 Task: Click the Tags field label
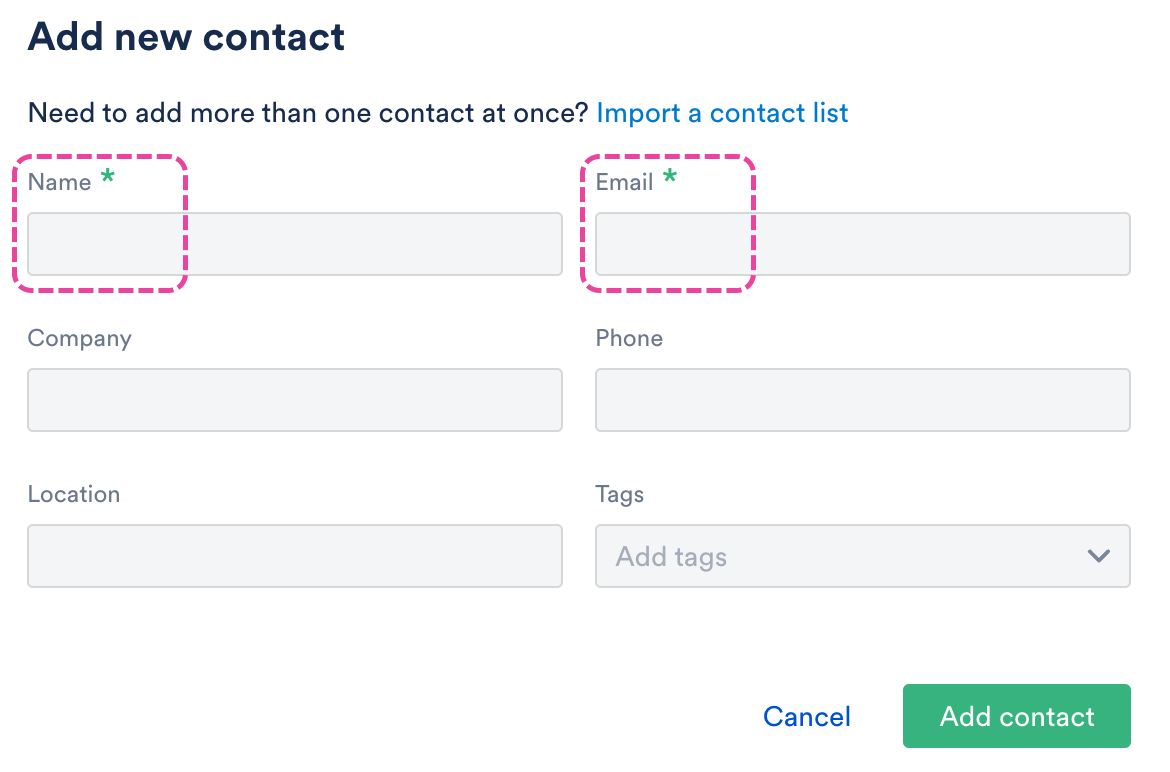[620, 494]
